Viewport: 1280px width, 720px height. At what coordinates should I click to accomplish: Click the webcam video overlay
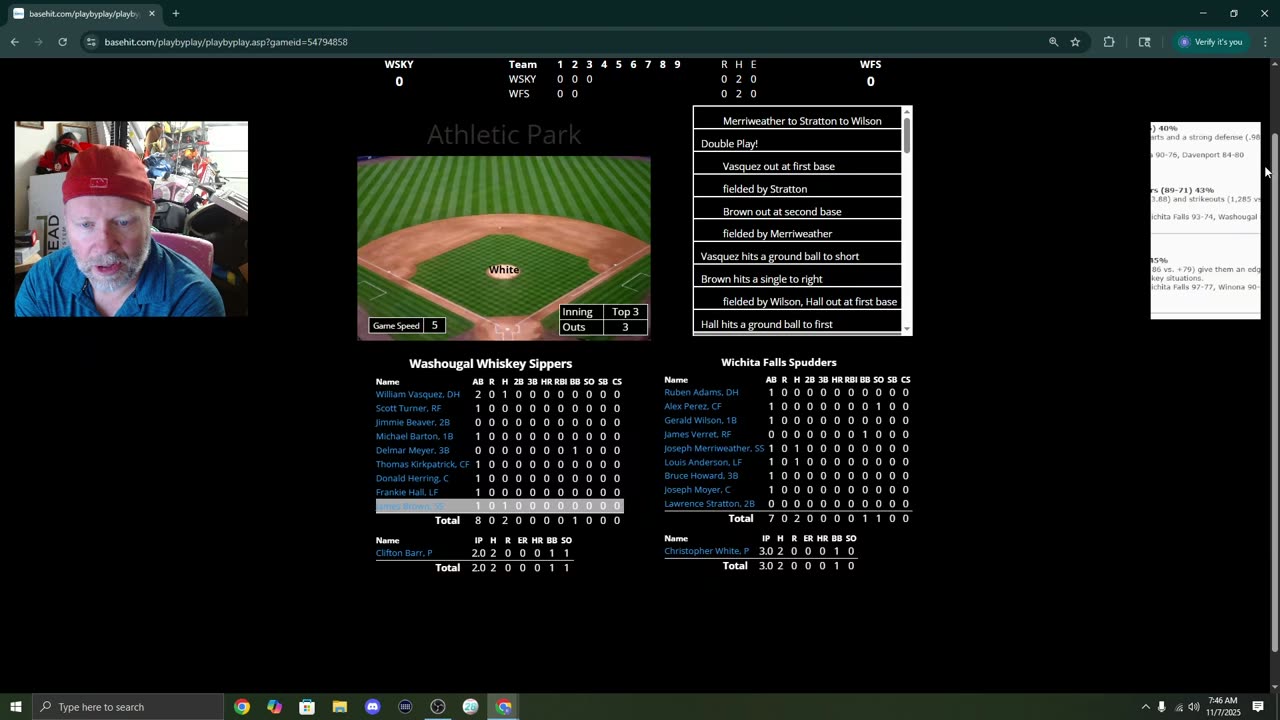point(131,219)
